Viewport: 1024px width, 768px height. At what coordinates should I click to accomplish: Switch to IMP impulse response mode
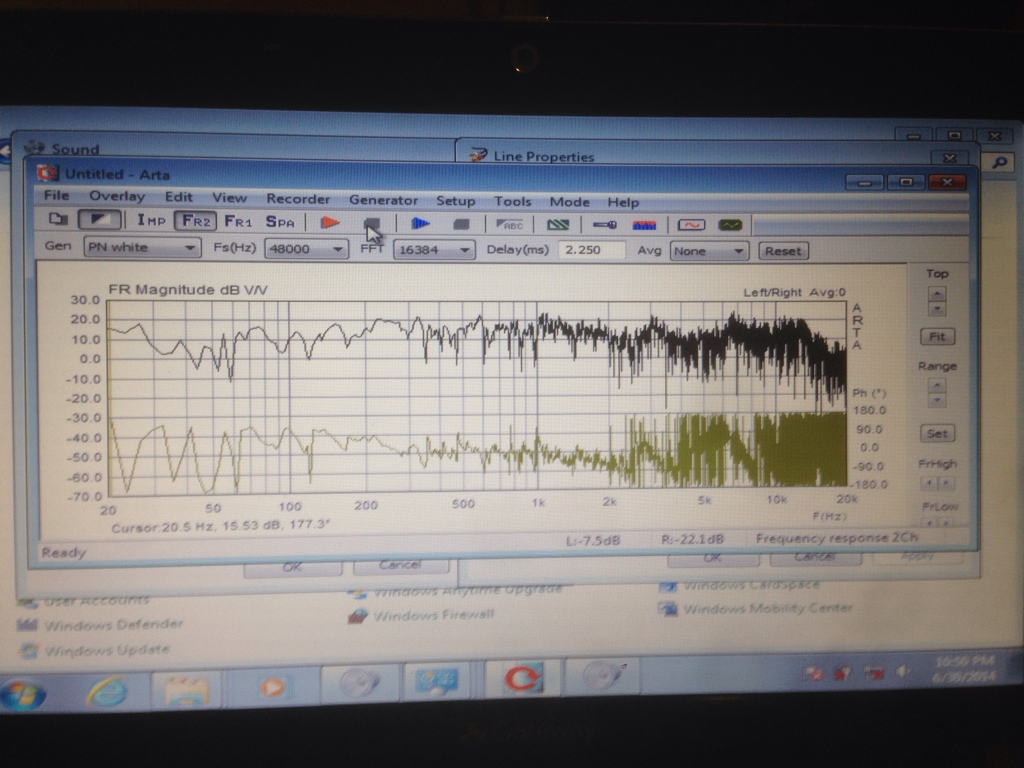coord(151,220)
